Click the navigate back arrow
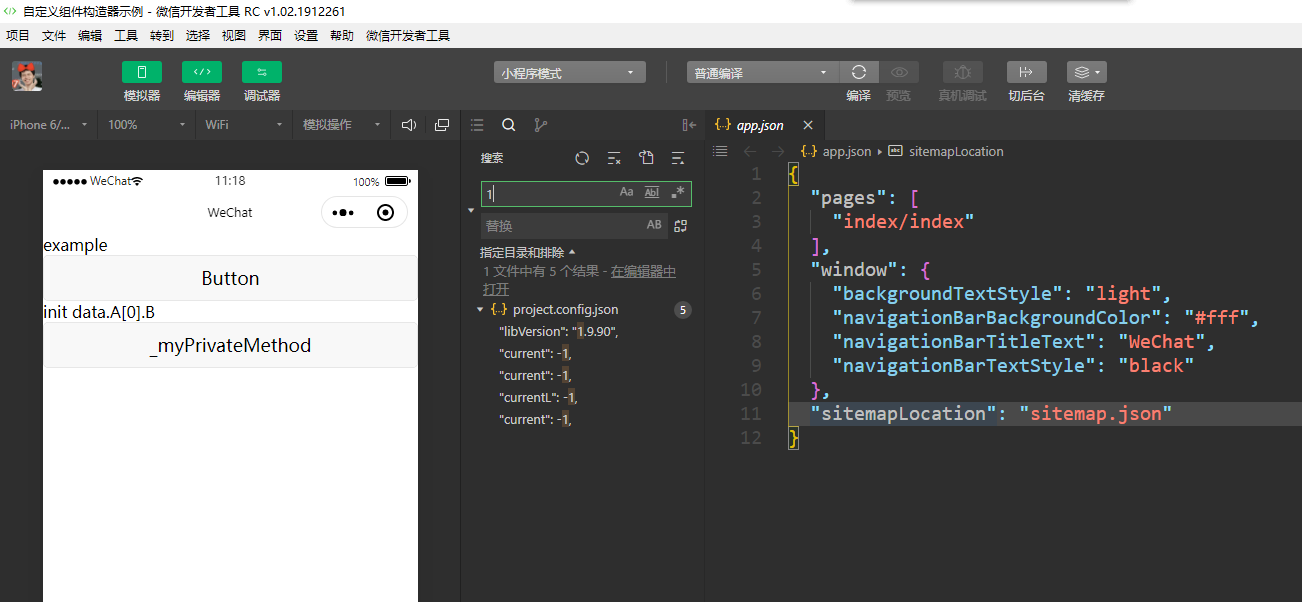This screenshot has width=1302, height=602. (x=751, y=151)
